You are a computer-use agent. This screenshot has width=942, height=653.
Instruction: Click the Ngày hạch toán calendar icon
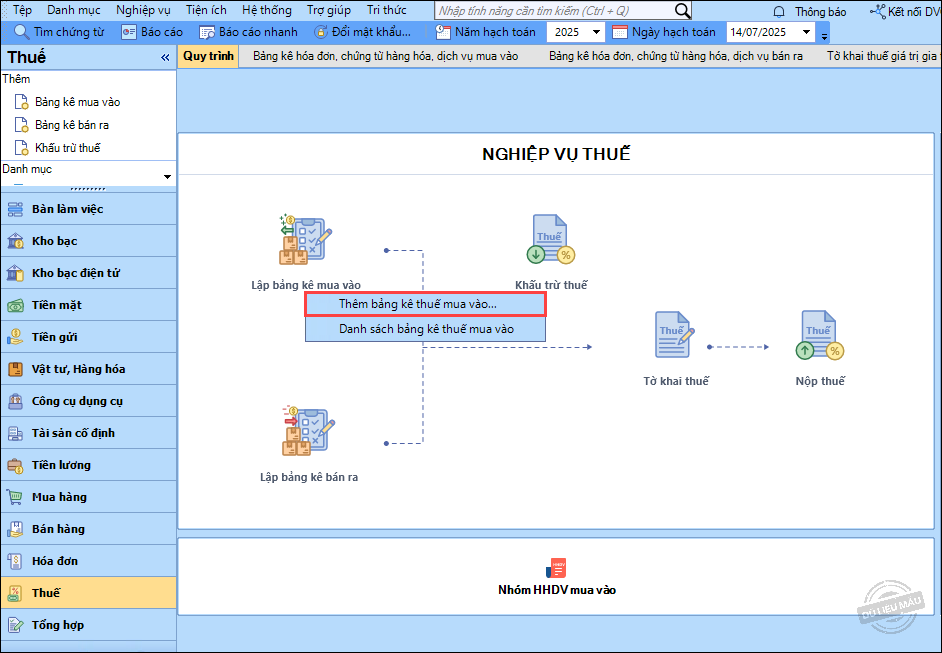pyautogui.click(x=619, y=32)
